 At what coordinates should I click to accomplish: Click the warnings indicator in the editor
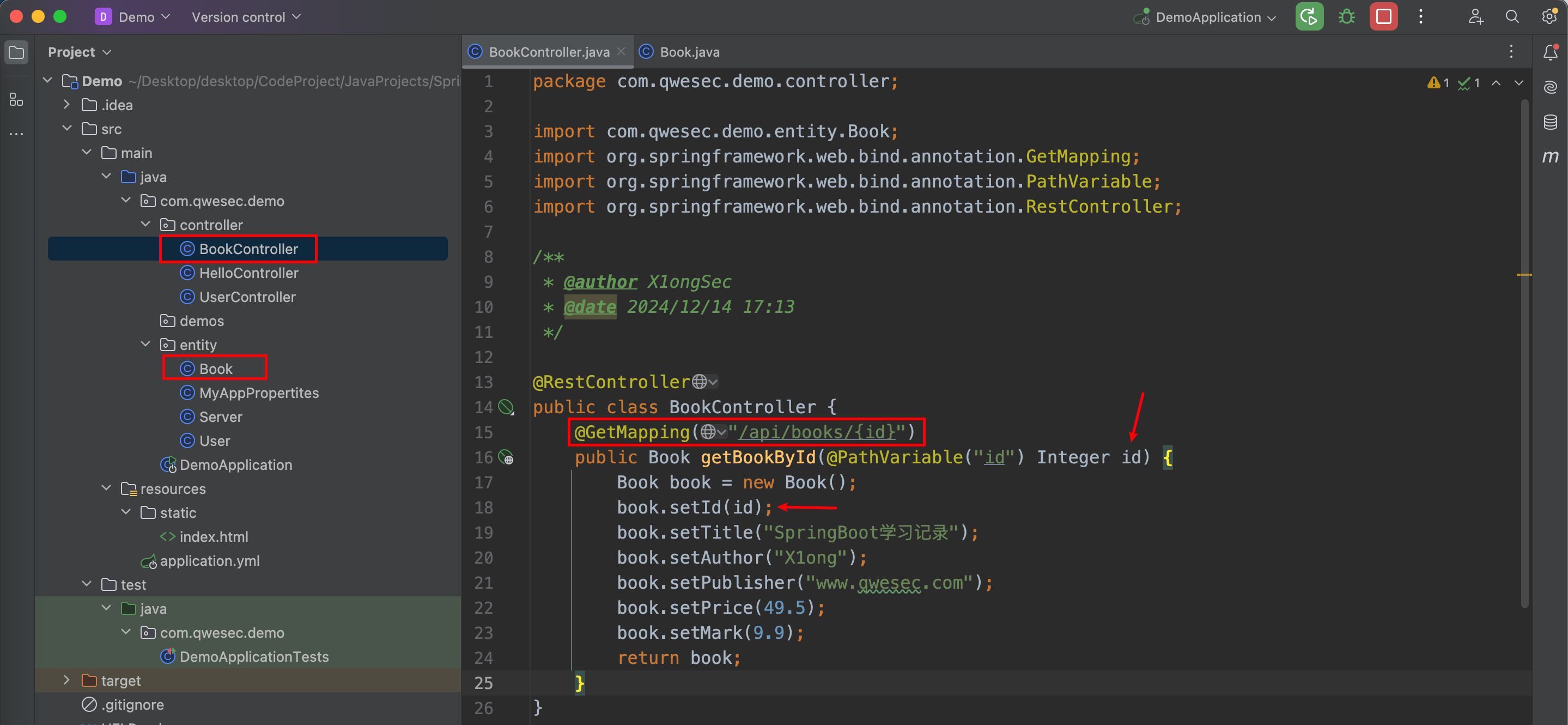click(1438, 83)
